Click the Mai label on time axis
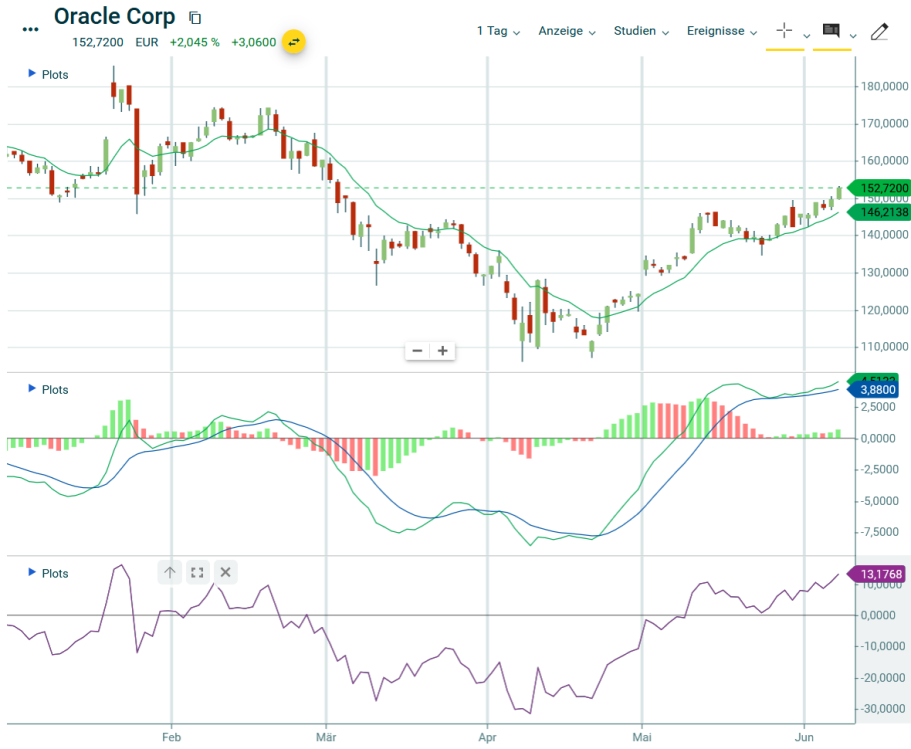The height and width of the screenshot is (749, 911). (642, 737)
